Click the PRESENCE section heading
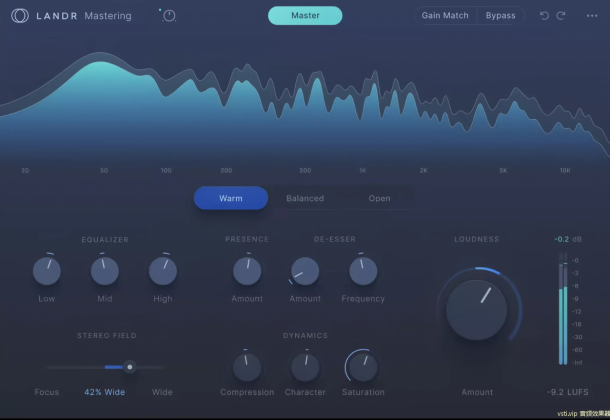 pyautogui.click(x=247, y=239)
